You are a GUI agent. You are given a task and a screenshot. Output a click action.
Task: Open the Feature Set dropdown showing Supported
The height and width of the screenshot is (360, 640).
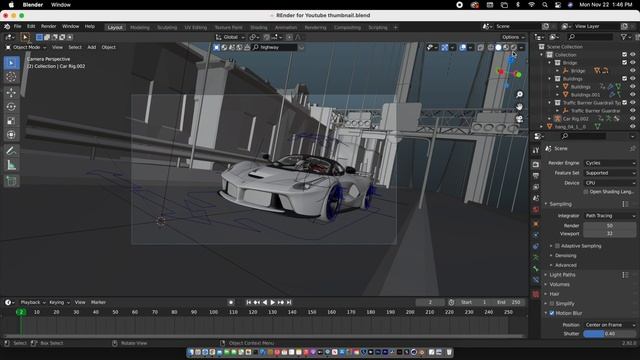(x=610, y=173)
